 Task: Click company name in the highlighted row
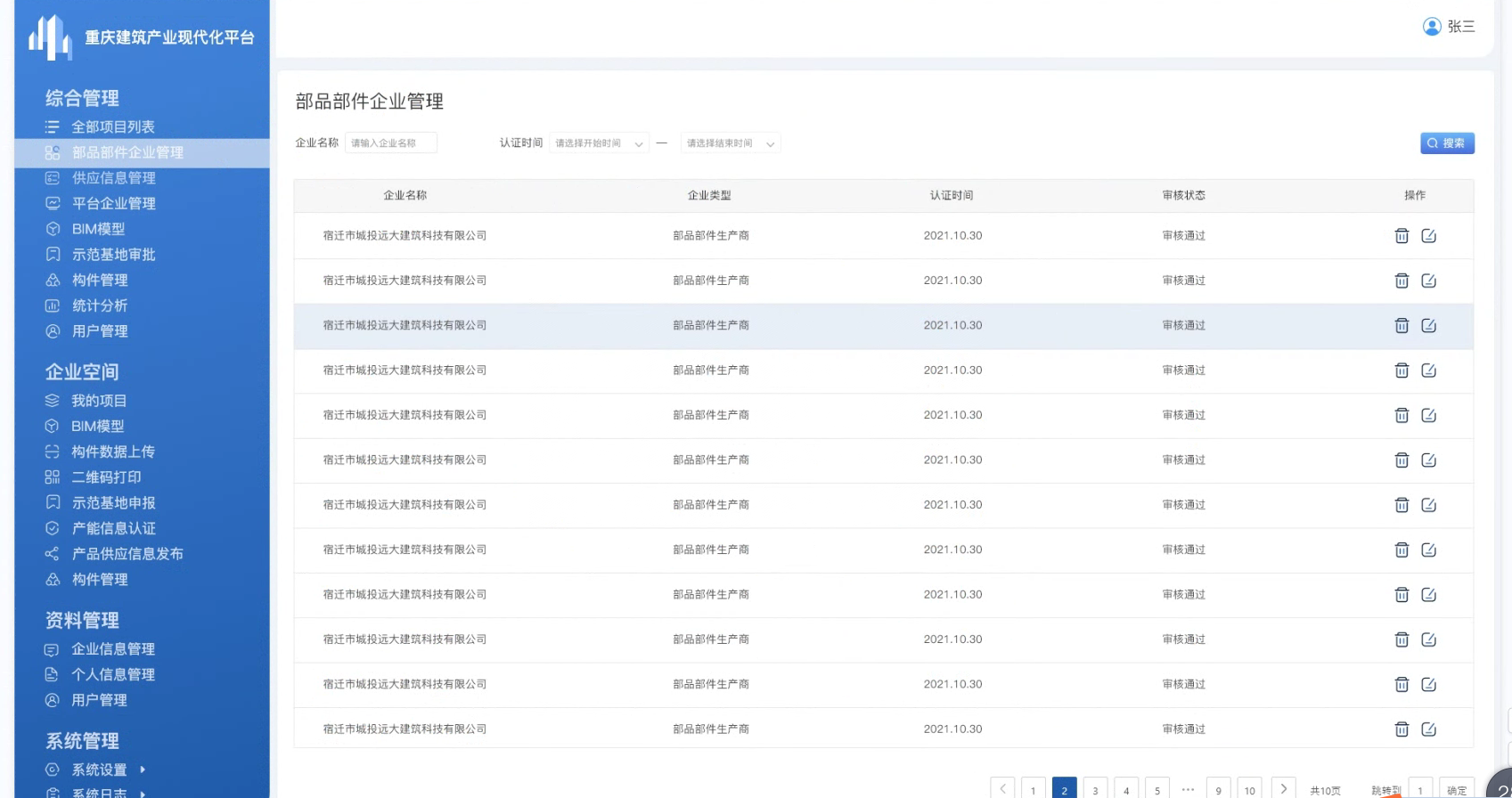(x=405, y=326)
